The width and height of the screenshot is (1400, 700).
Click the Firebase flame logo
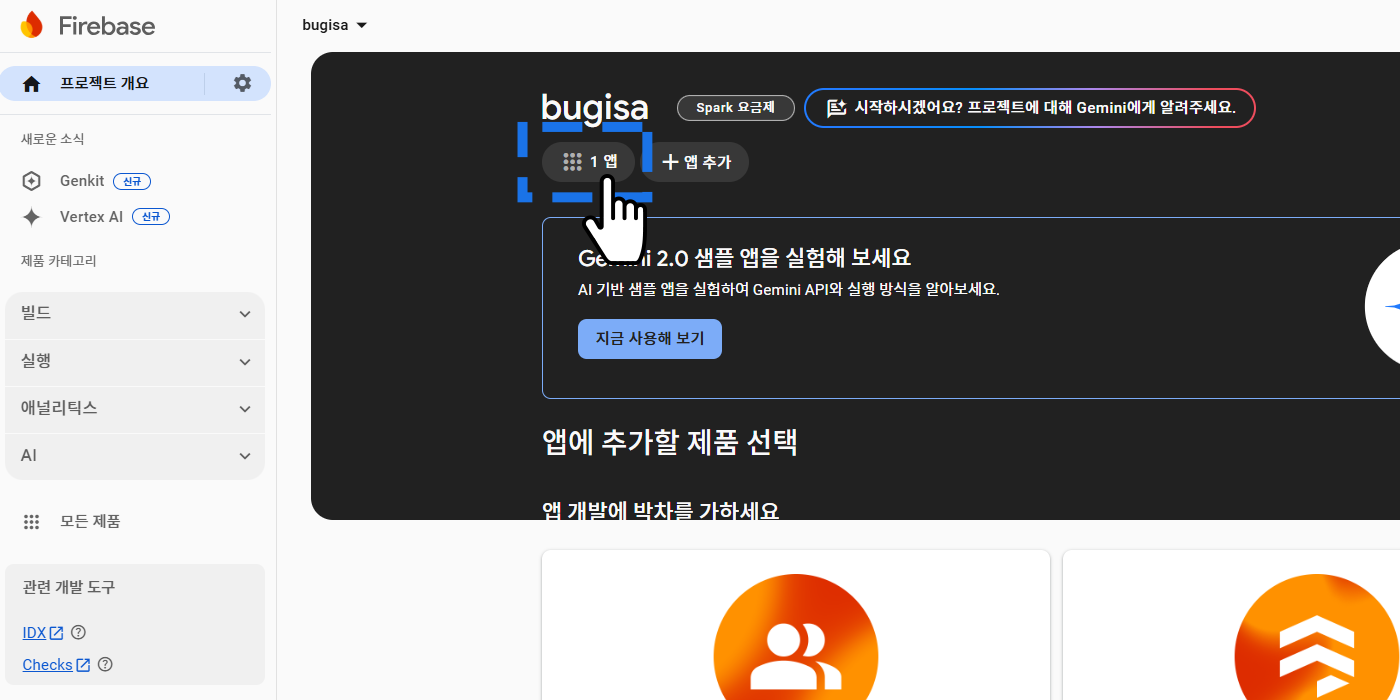[32, 26]
